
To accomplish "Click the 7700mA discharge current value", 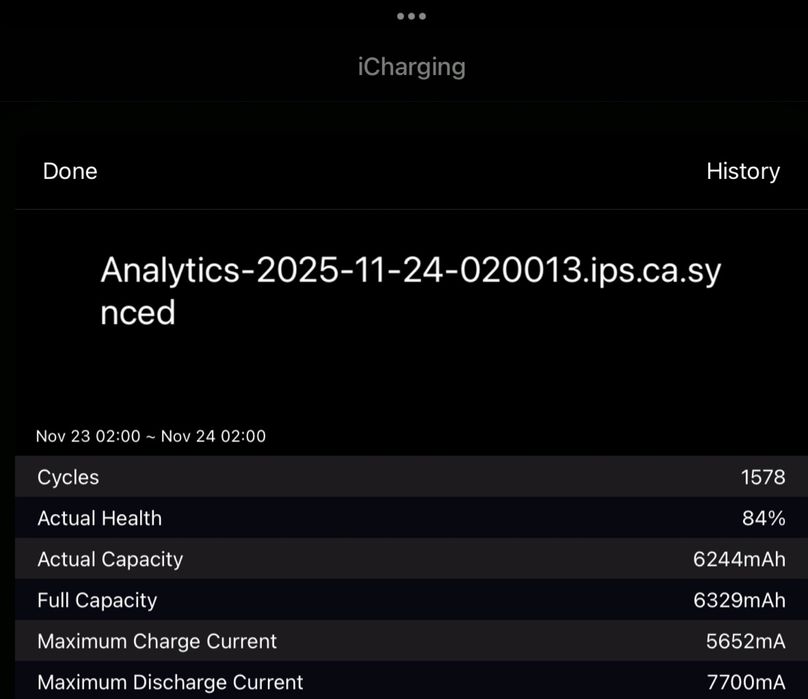I will click(745, 682).
